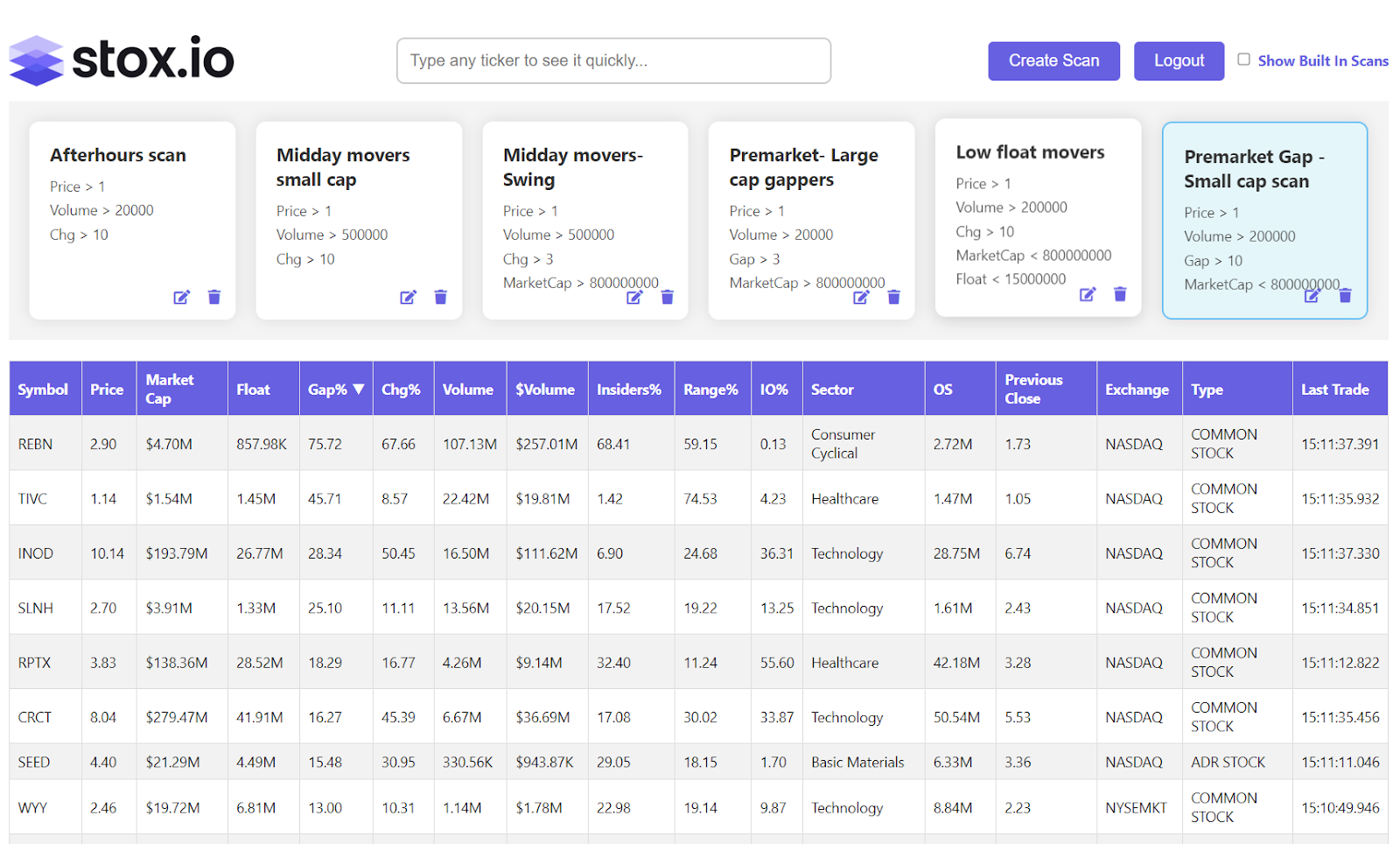This screenshot has height=844, width=1400.
Task: Delete the Premarket Gap - Small cap scan
Action: pos(1346,296)
